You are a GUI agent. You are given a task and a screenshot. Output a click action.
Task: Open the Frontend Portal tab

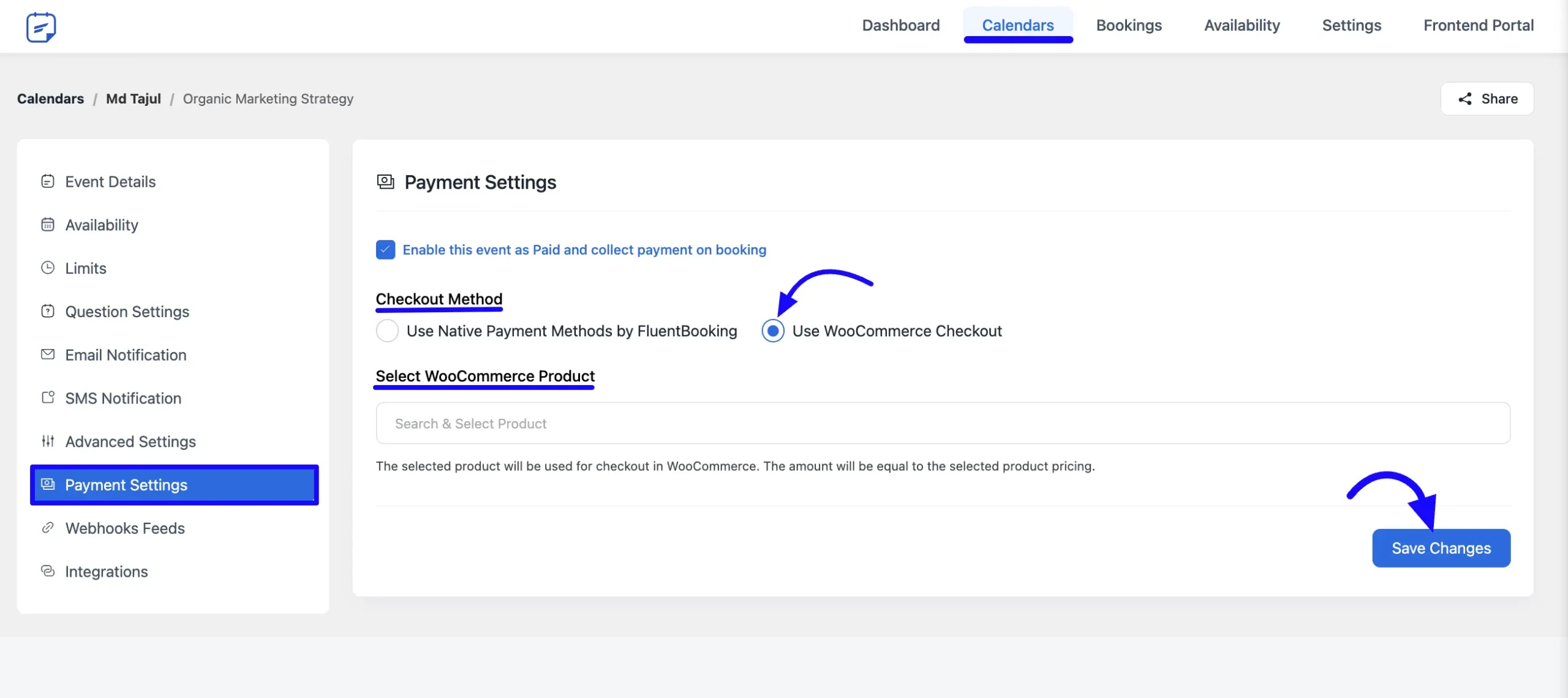[1479, 26]
